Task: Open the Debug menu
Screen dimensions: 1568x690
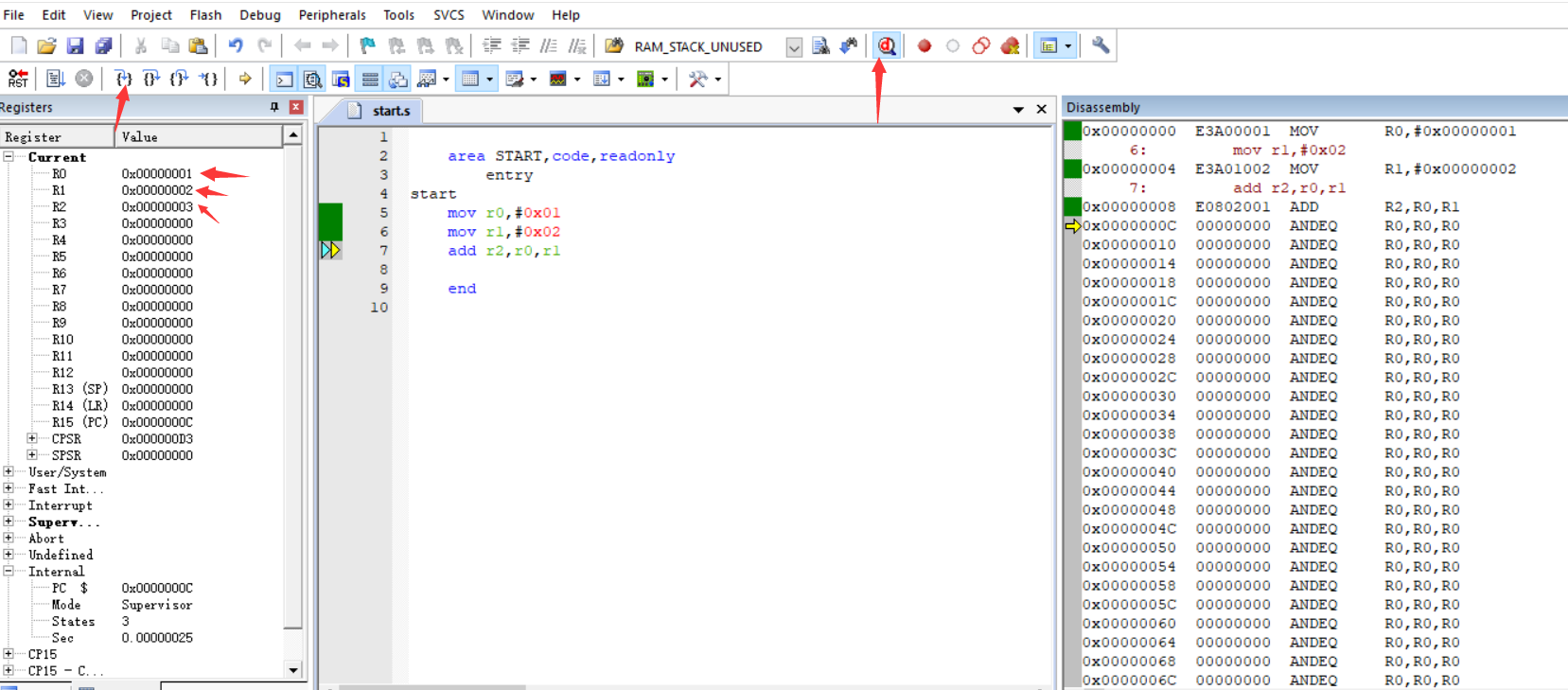Action: pos(260,15)
